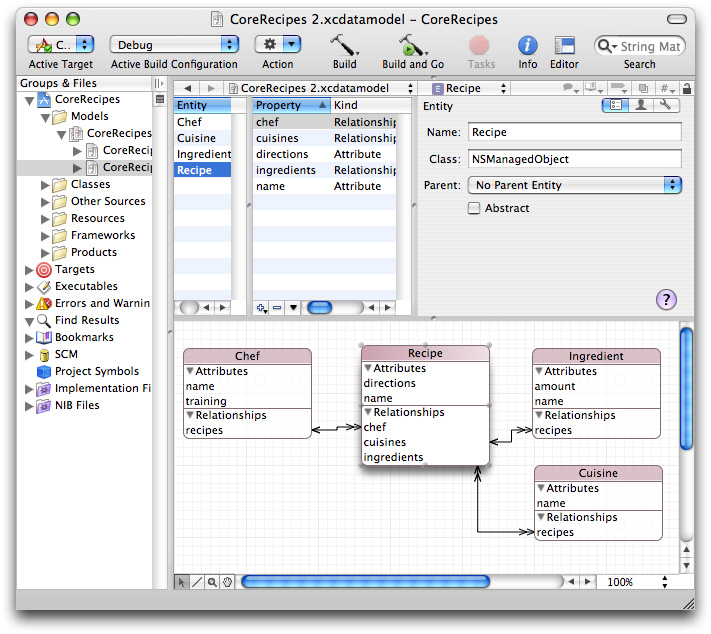Select the Executables group
Screen dimensions: 711x634
[88, 287]
